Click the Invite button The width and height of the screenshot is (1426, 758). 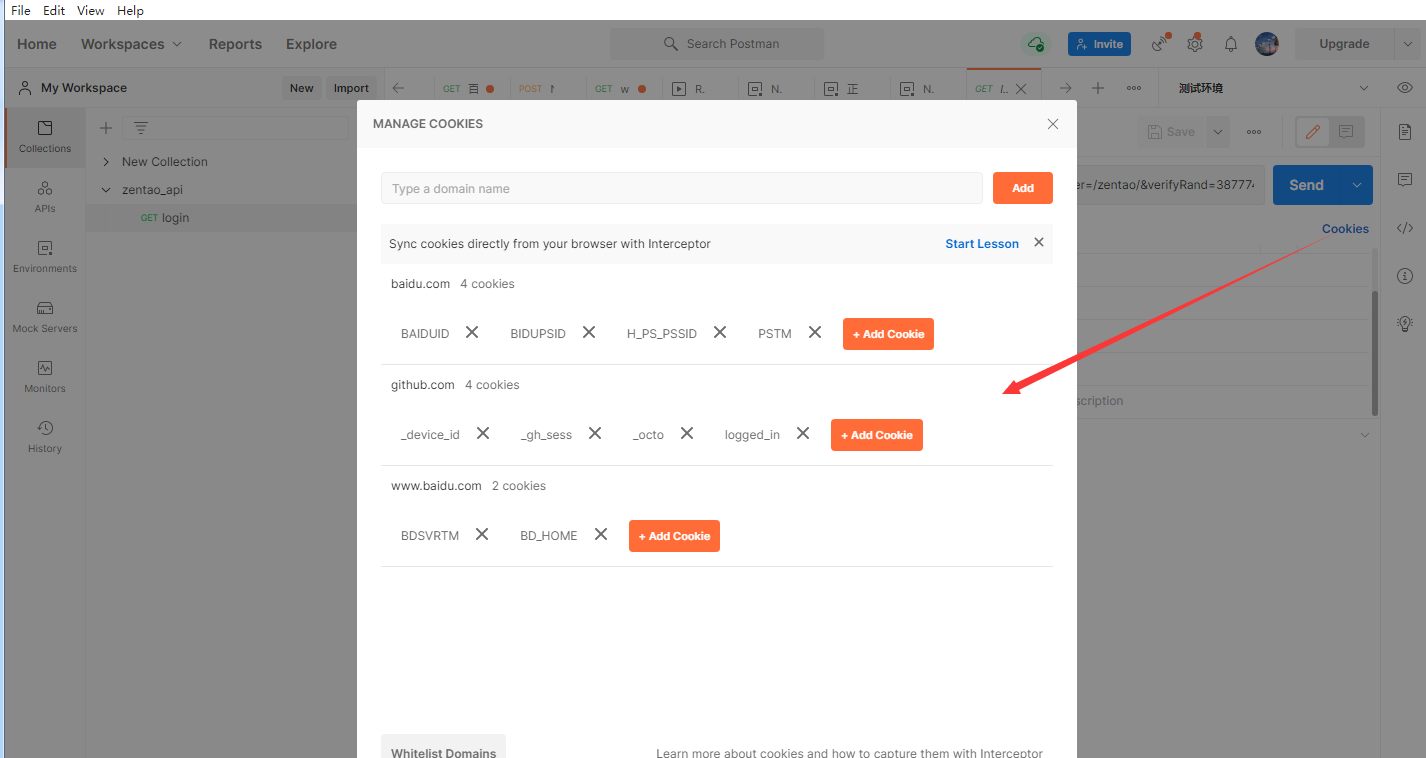click(x=1099, y=44)
